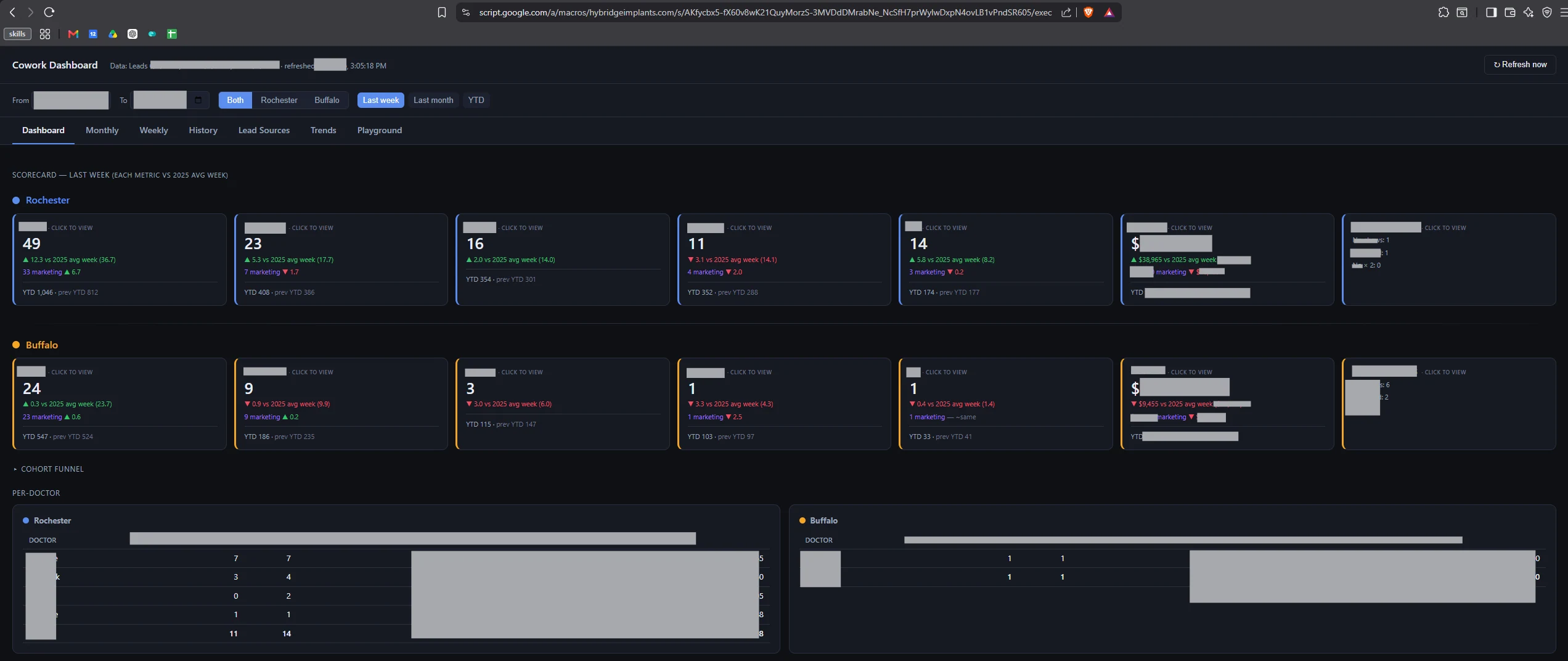Click the Rochester section heading above the scorecards
Viewport: 1568px width, 661px height.
47,200
